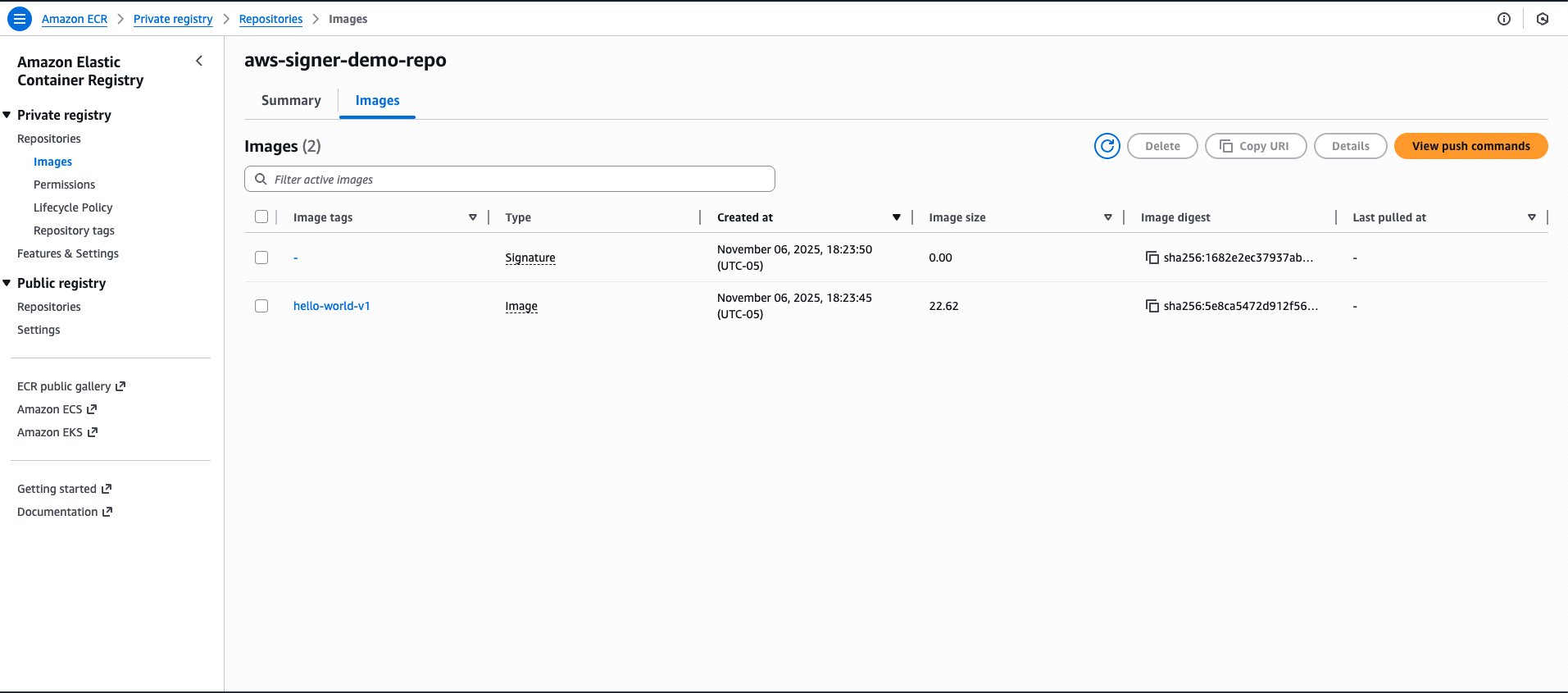Collapse the Private registry section
Viewport: 1568px width, 693px height.
[7, 115]
